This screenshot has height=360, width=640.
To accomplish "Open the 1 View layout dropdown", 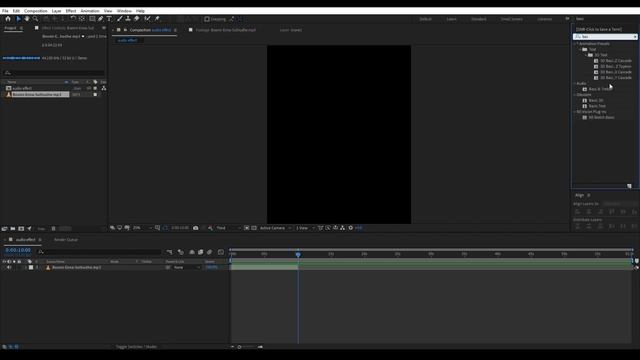I will pos(305,228).
